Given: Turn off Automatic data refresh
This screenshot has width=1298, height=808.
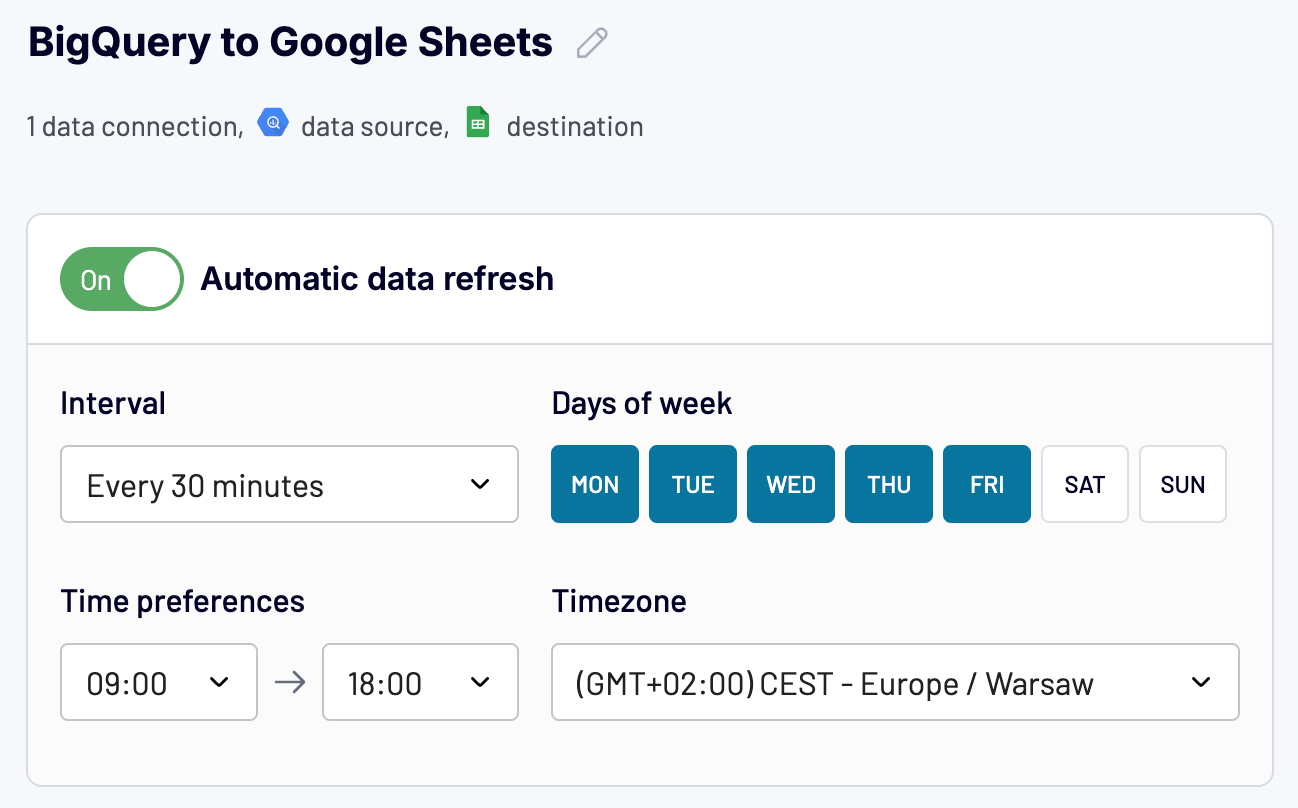Looking at the screenshot, I should [121, 279].
